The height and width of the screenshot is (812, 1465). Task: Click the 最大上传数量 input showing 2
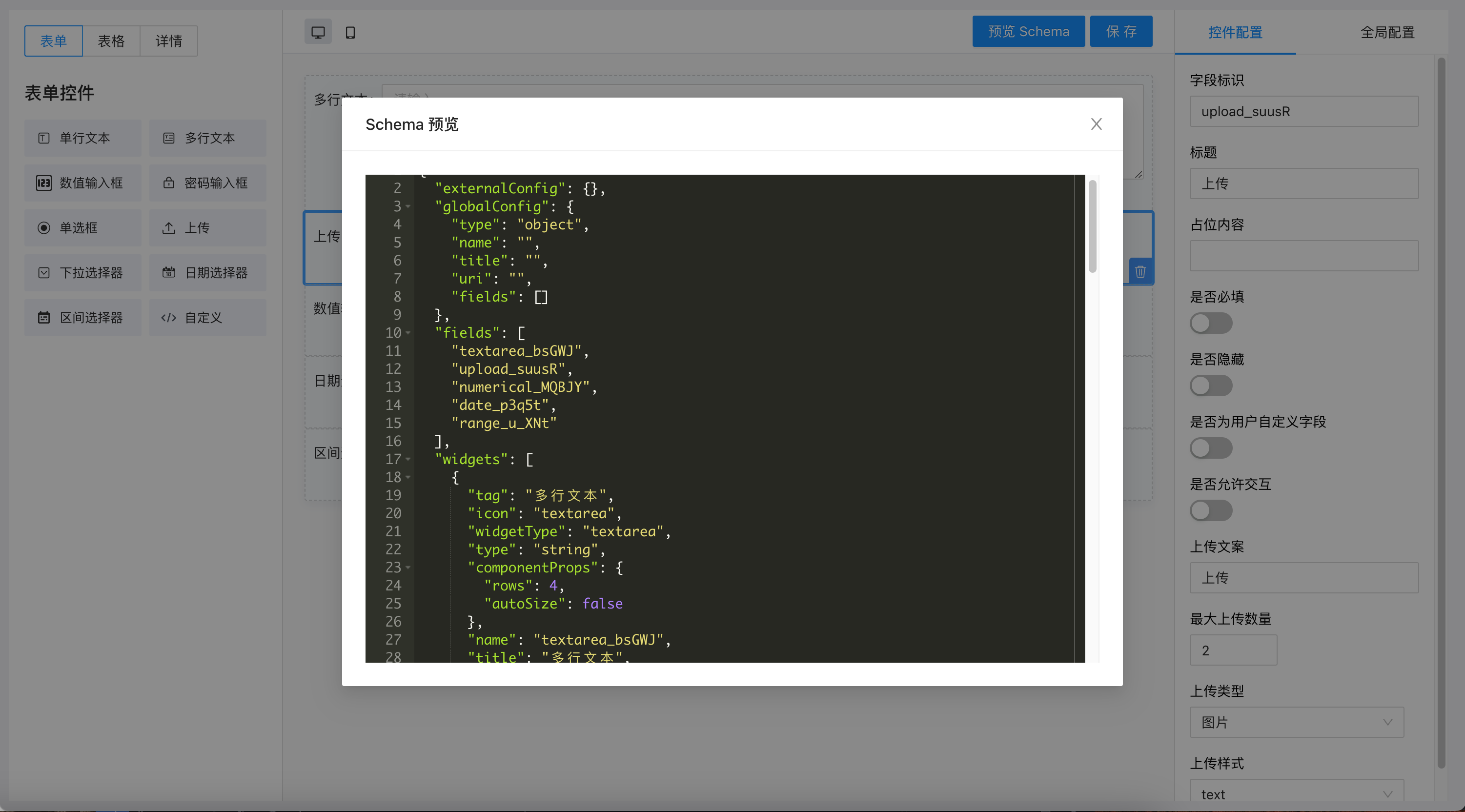coord(1233,650)
